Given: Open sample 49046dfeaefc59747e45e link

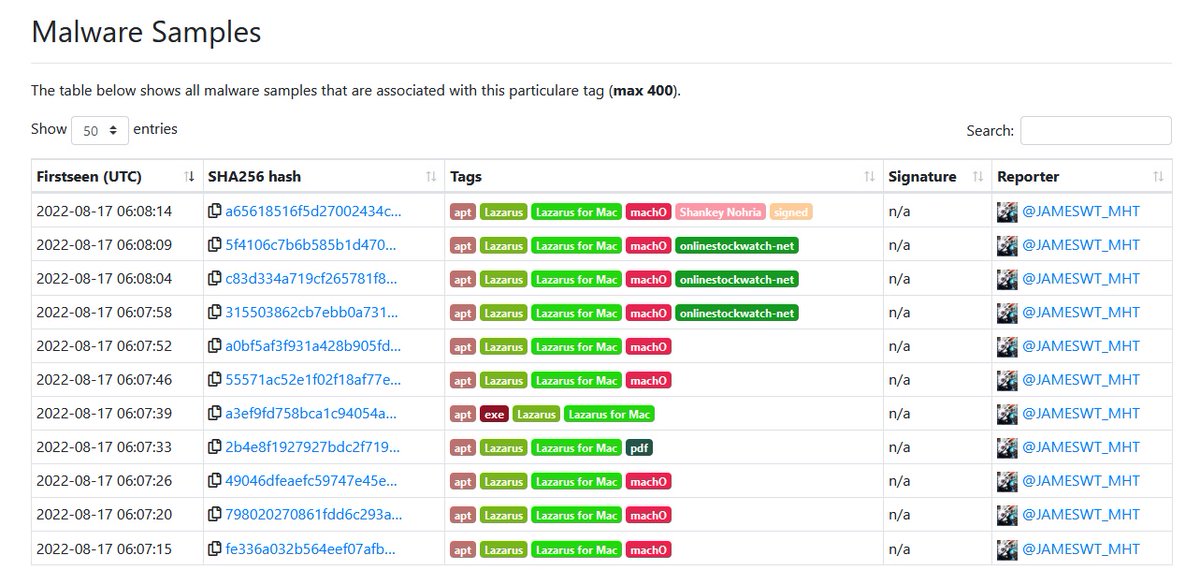Looking at the screenshot, I should click(312, 482).
